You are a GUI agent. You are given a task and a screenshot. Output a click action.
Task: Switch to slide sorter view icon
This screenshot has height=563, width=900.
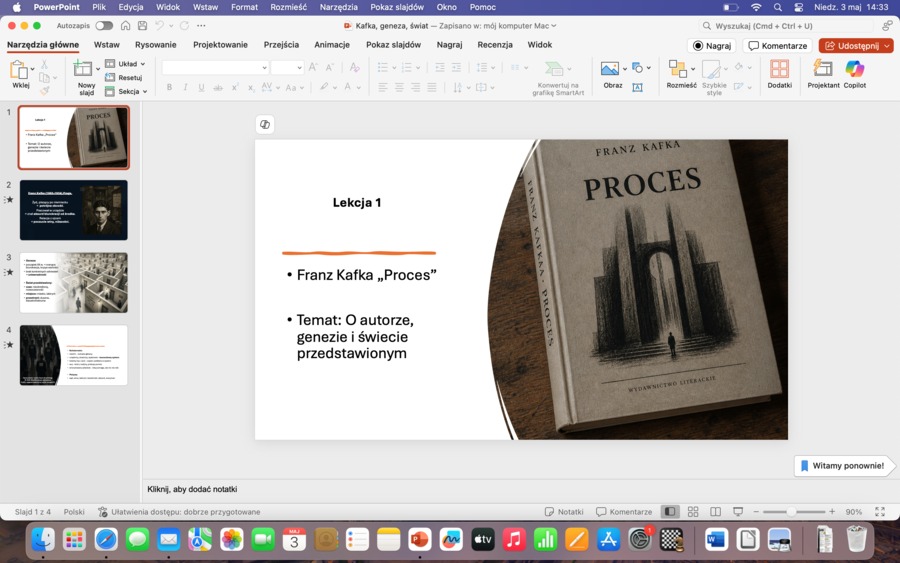point(693,511)
